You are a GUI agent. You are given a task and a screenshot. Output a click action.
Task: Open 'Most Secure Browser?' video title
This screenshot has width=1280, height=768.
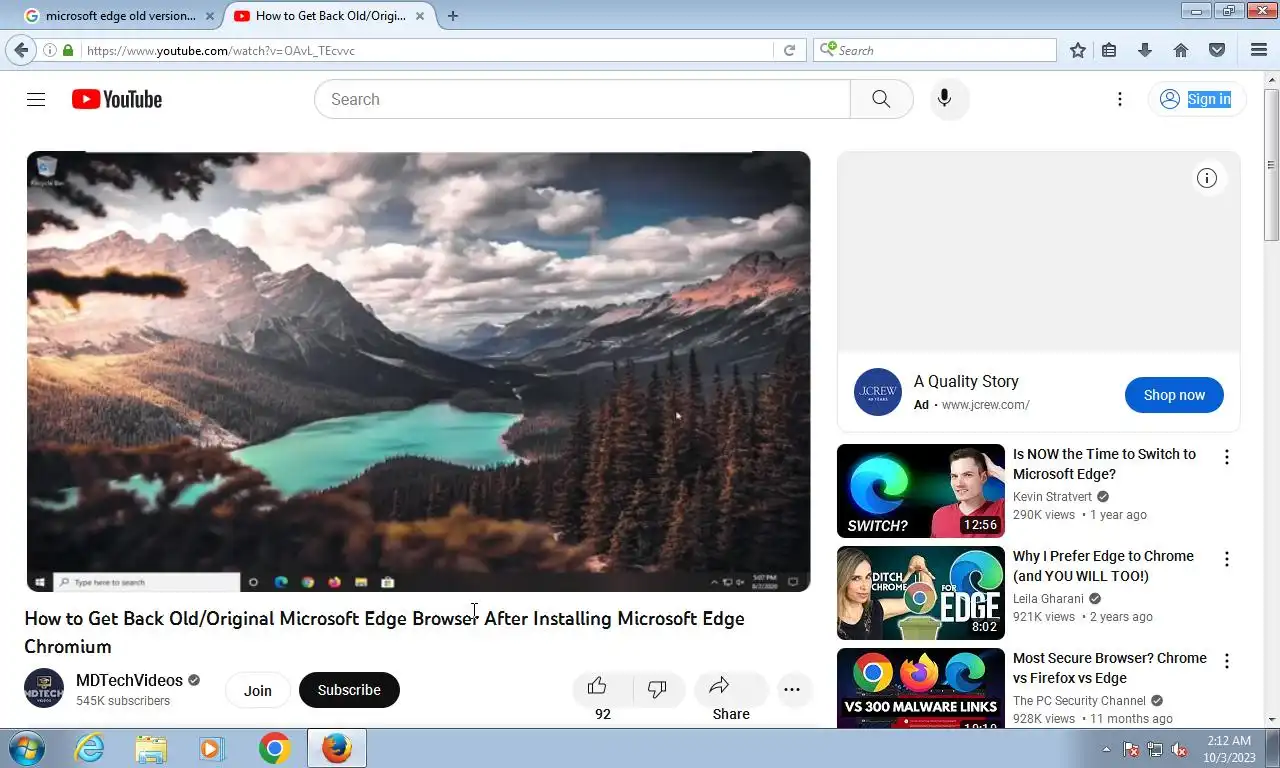click(x=1110, y=668)
